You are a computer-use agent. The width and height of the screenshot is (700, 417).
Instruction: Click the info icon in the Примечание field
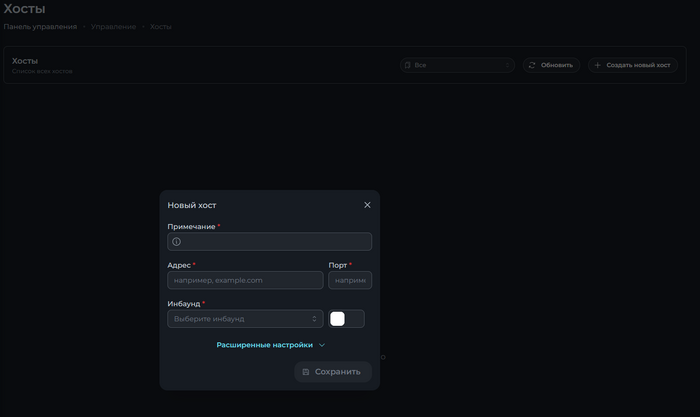[177, 242]
